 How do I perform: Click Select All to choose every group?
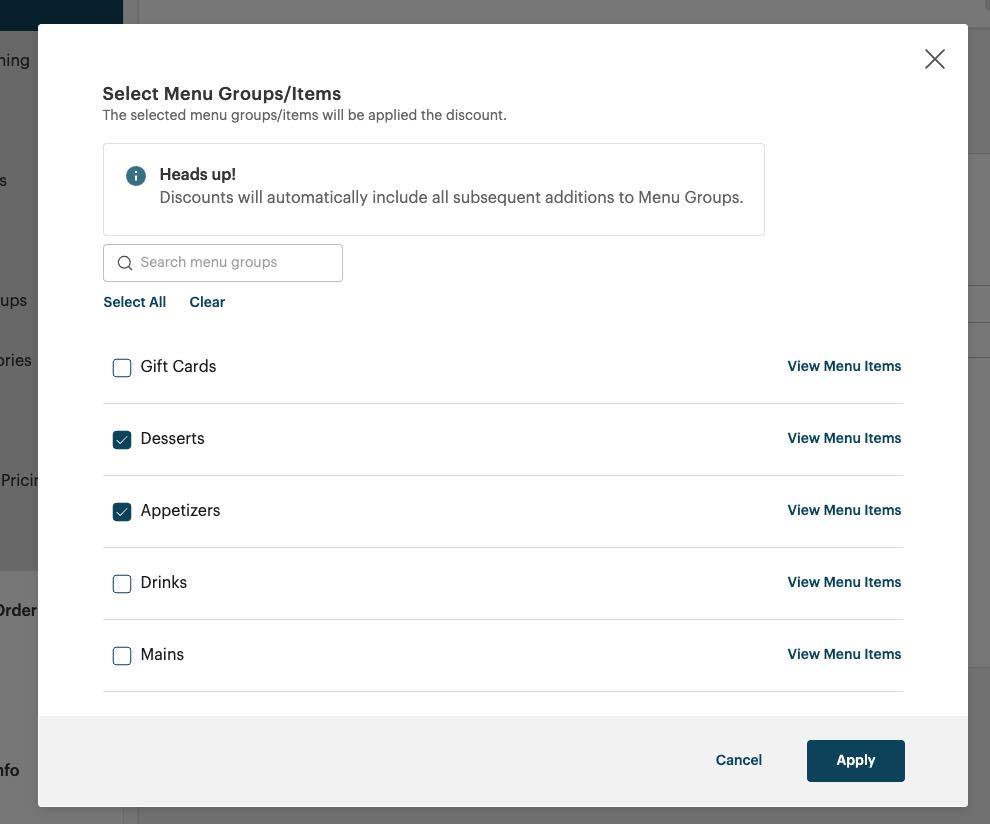[x=134, y=301]
